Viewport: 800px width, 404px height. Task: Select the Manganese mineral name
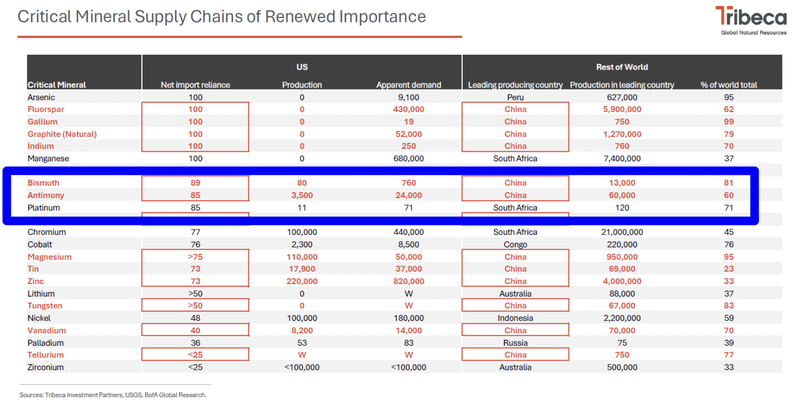(x=51, y=158)
